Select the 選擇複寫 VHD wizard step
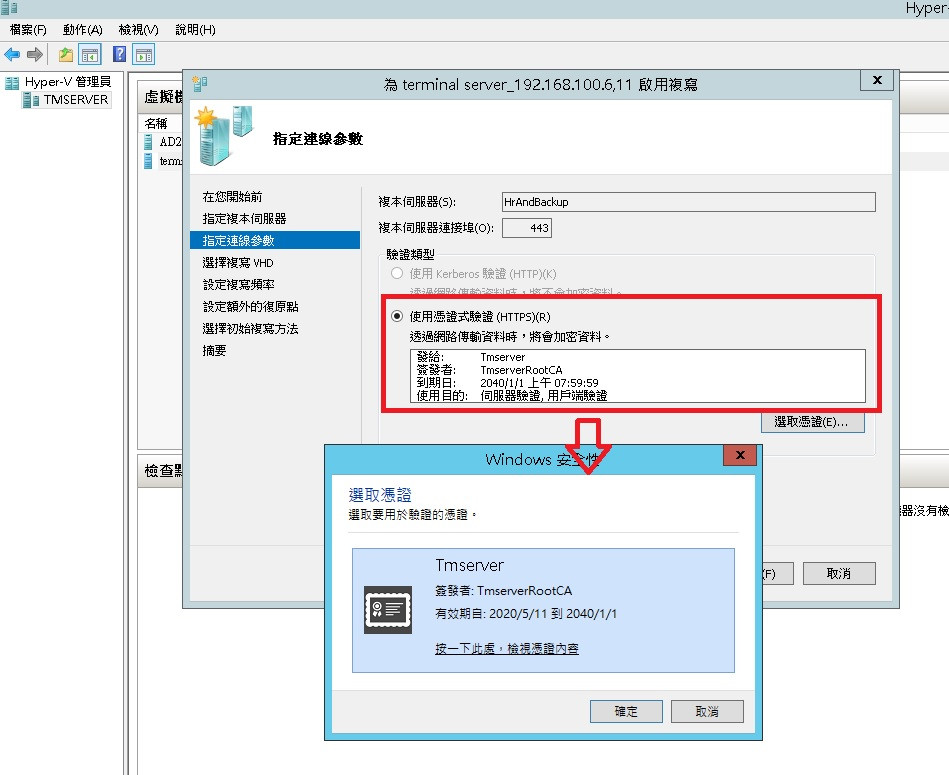949x775 pixels. tap(238, 263)
